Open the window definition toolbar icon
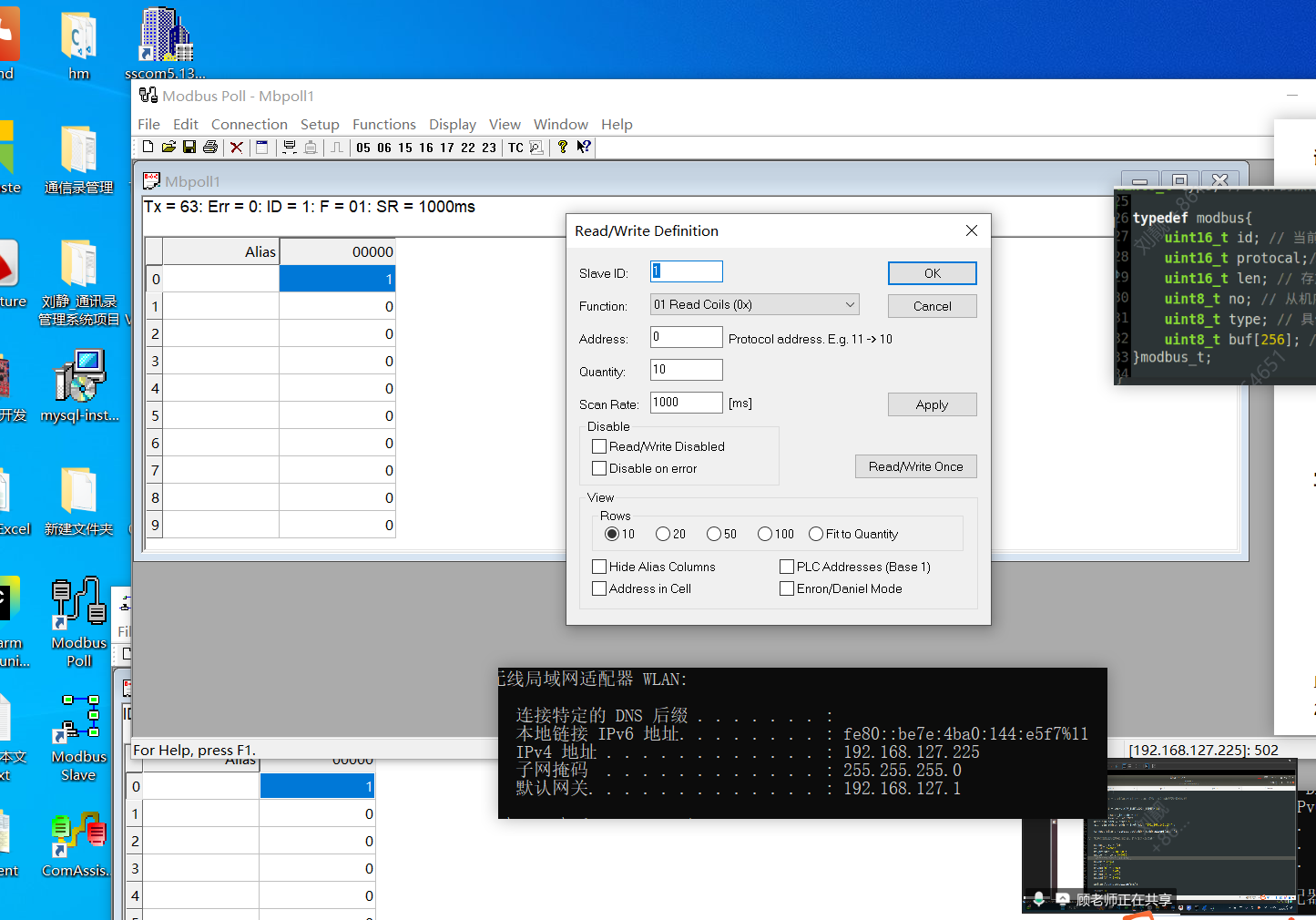This screenshot has height=920, width=1316. click(262, 147)
